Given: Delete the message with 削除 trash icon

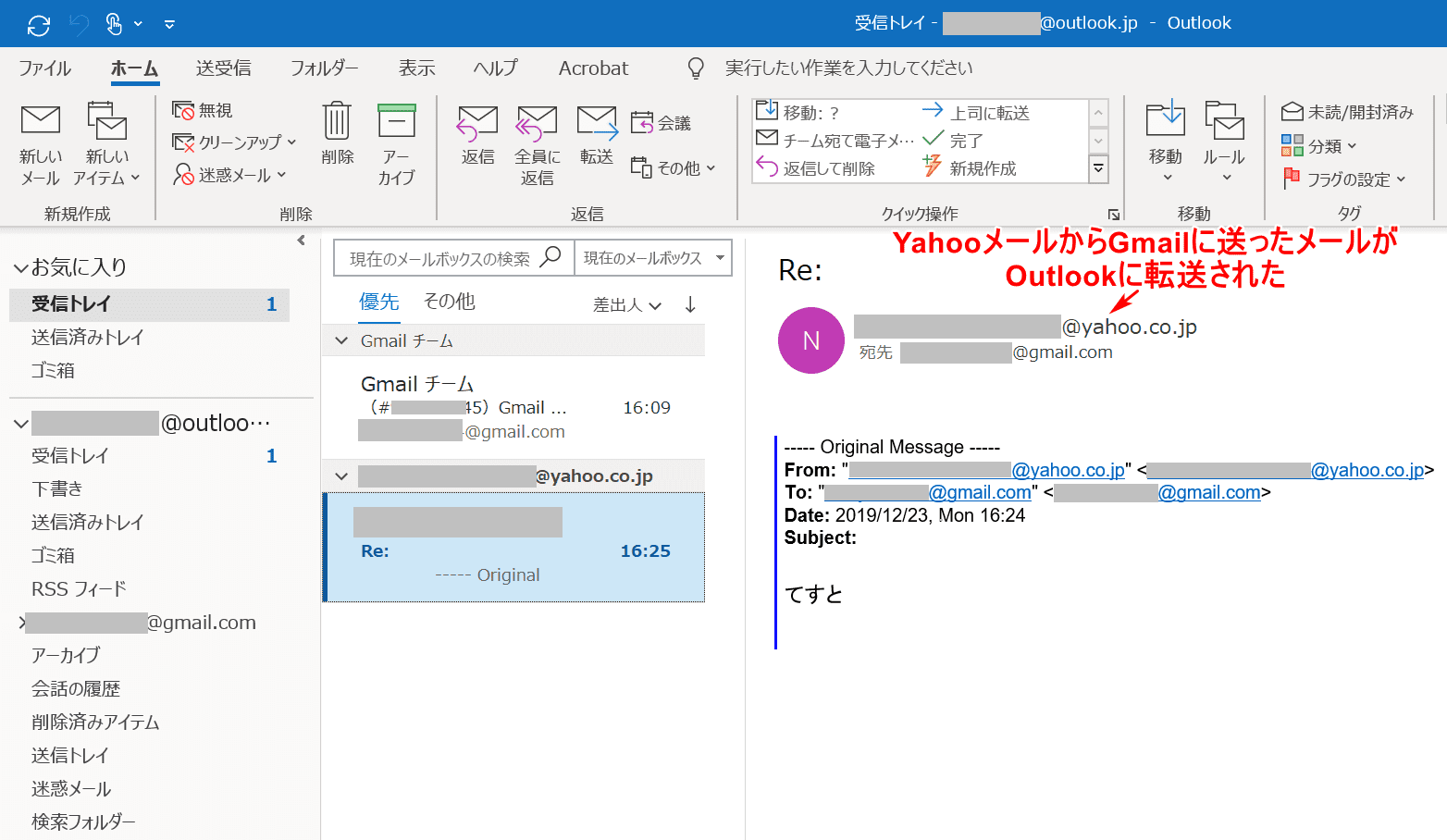Looking at the screenshot, I should (x=337, y=134).
